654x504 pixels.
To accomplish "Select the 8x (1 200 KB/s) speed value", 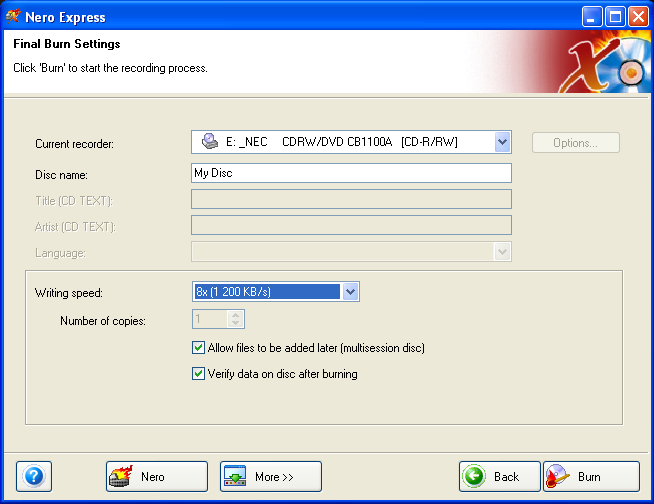I will click(267, 292).
